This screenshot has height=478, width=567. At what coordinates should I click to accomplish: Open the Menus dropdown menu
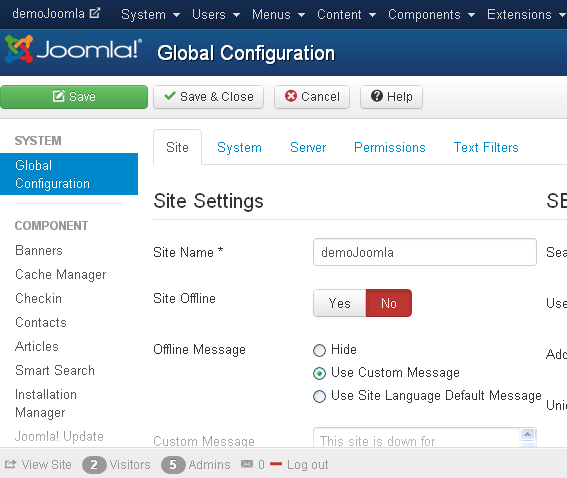pos(278,14)
